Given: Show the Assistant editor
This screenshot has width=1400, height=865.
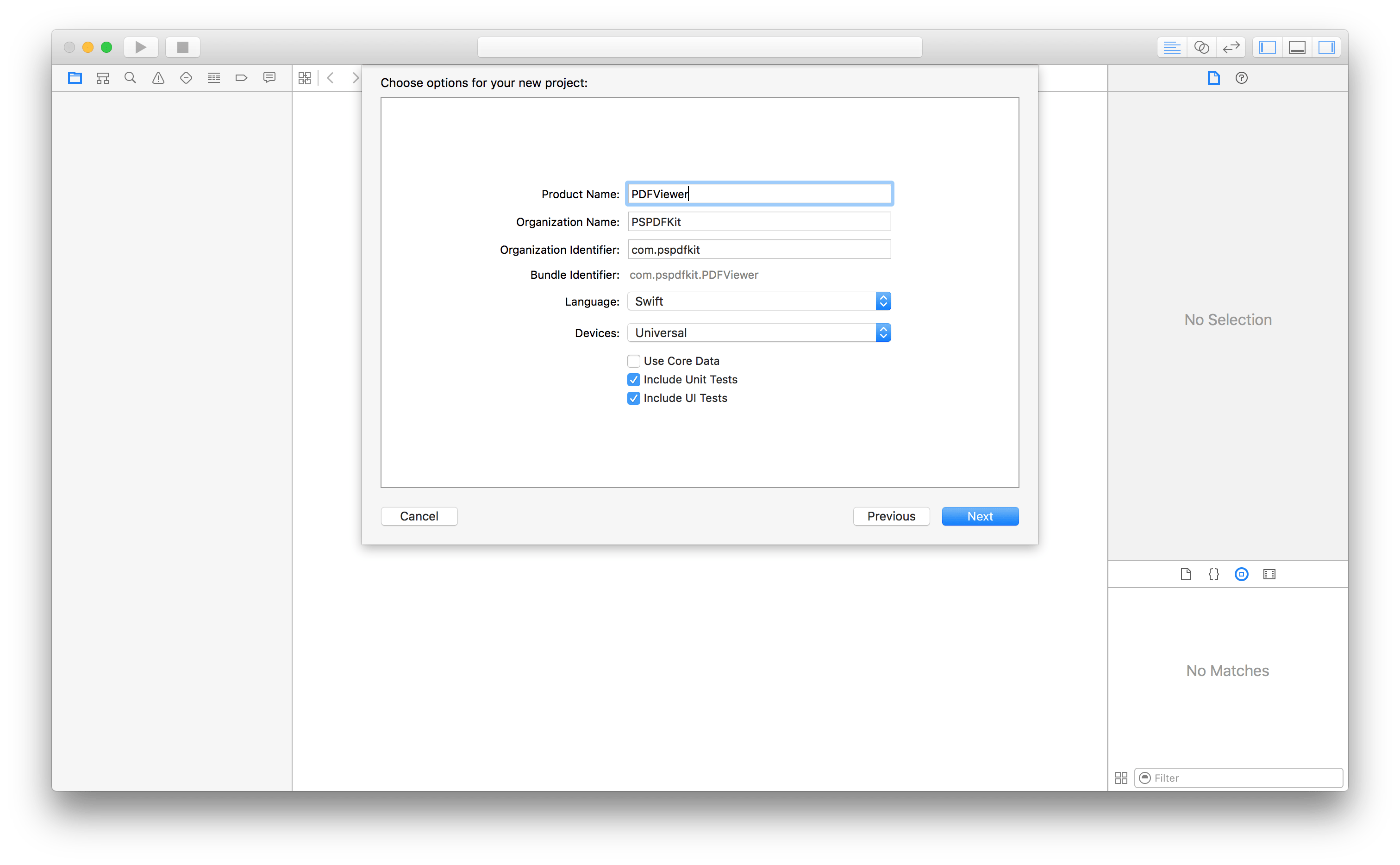Looking at the screenshot, I should [x=1201, y=47].
